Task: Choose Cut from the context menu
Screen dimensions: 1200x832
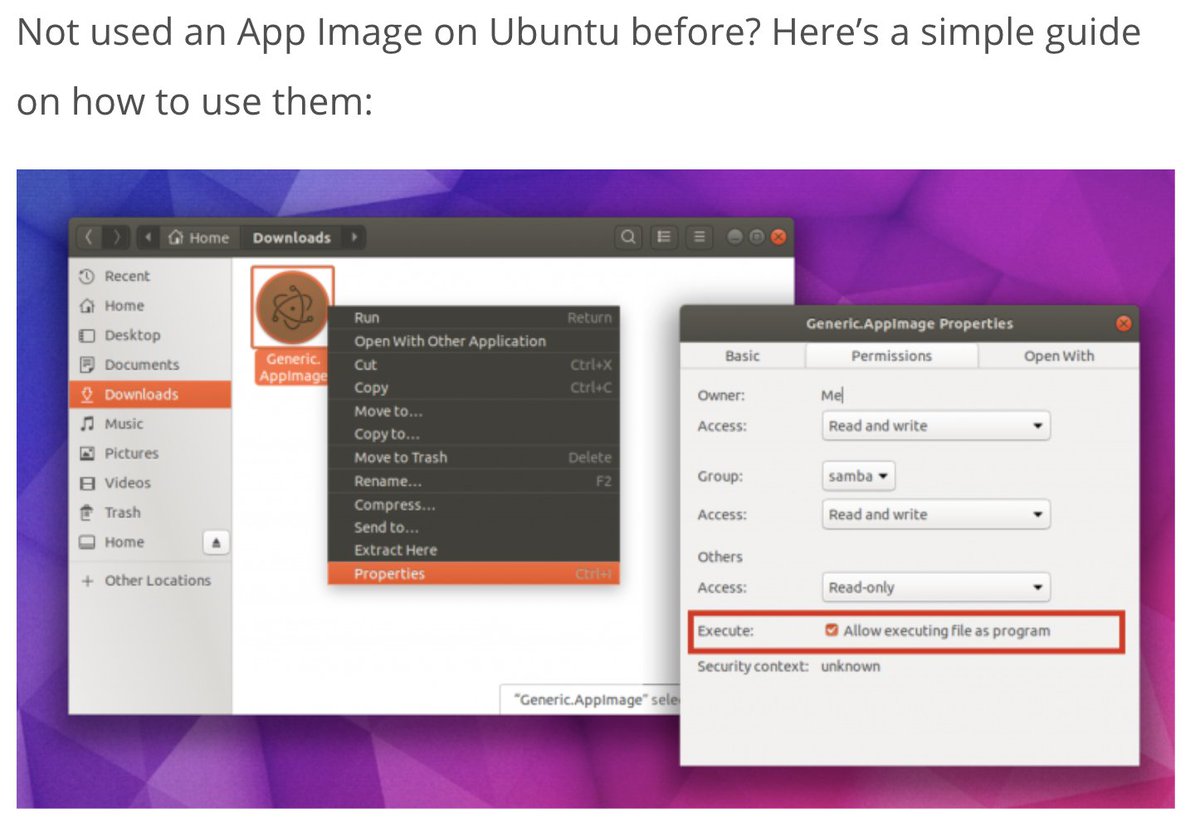Action: pos(474,365)
